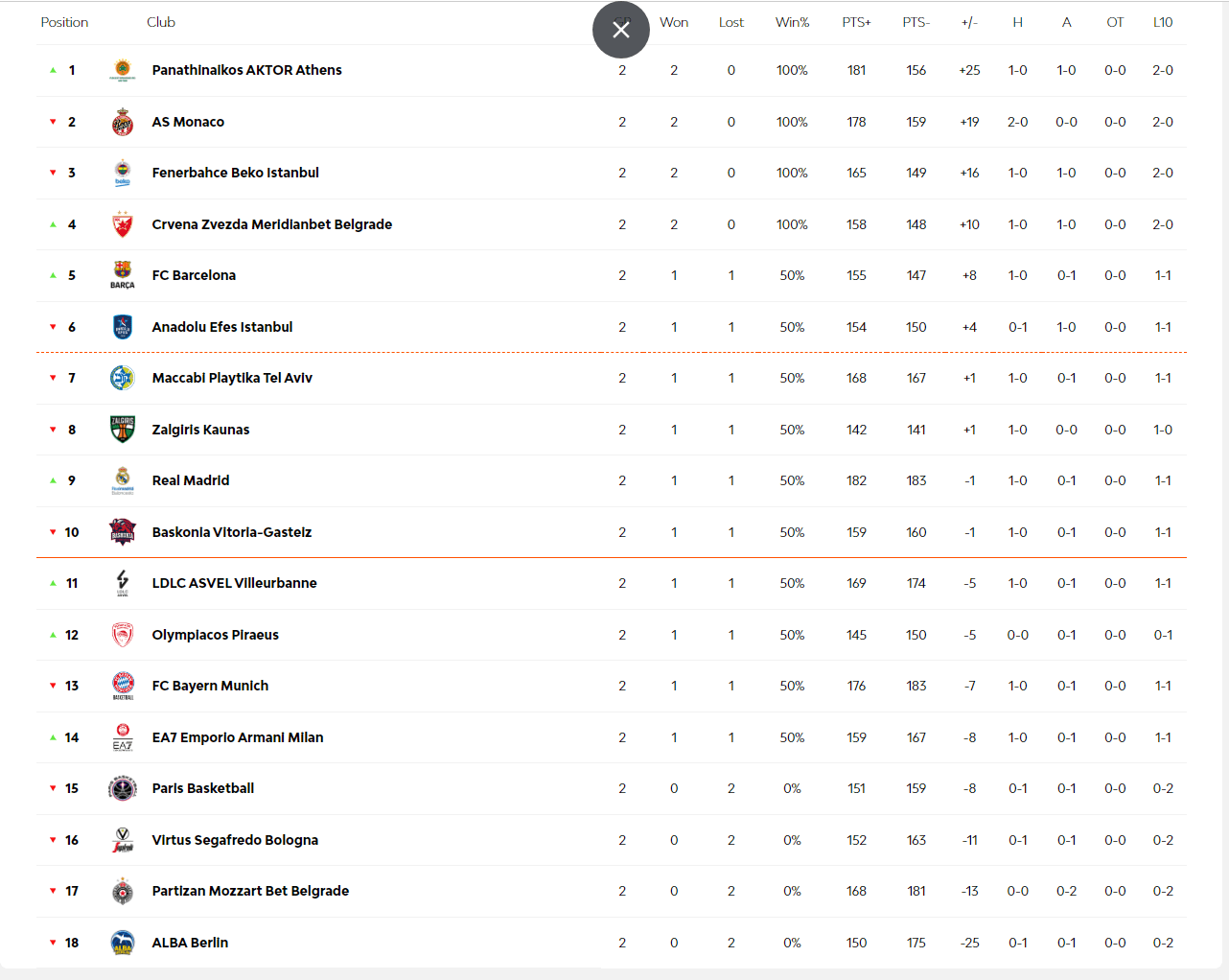Click the FC Barcelona club logo
Screen dimensions: 1229x980
[x=122, y=275]
